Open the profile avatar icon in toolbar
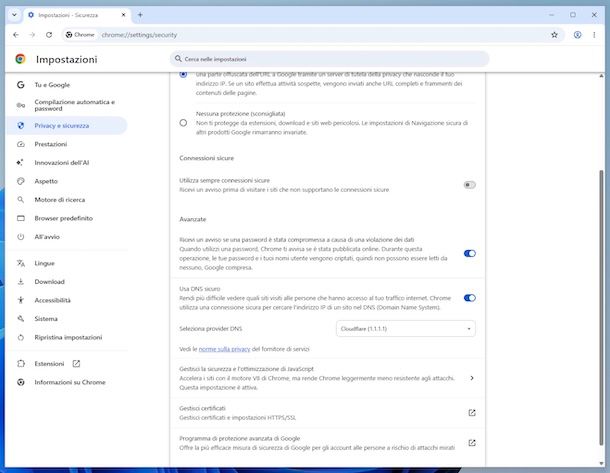610x473 pixels. [577, 35]
